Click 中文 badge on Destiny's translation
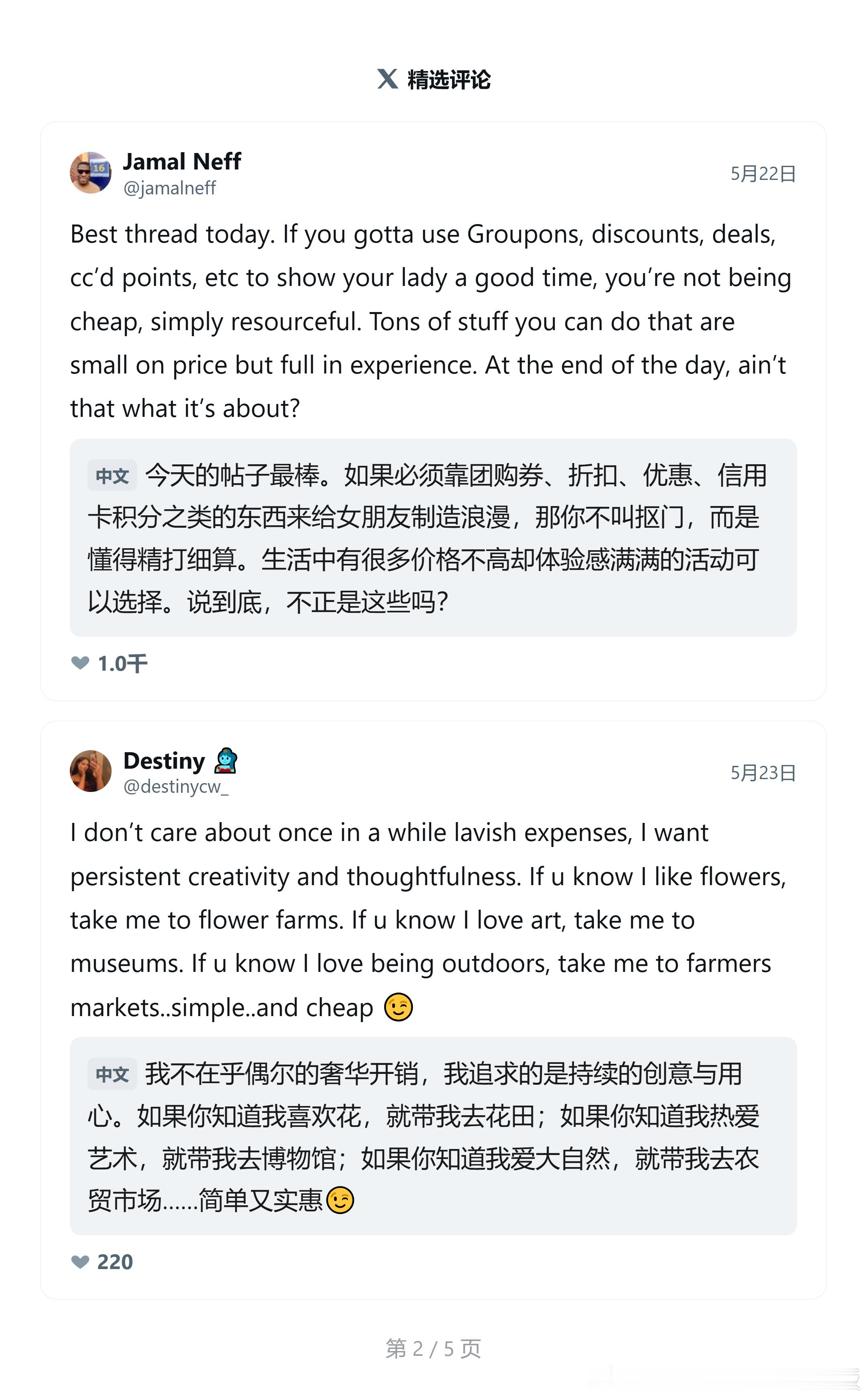This screenshot has height=1400, width=867. tap(112, 1073)
